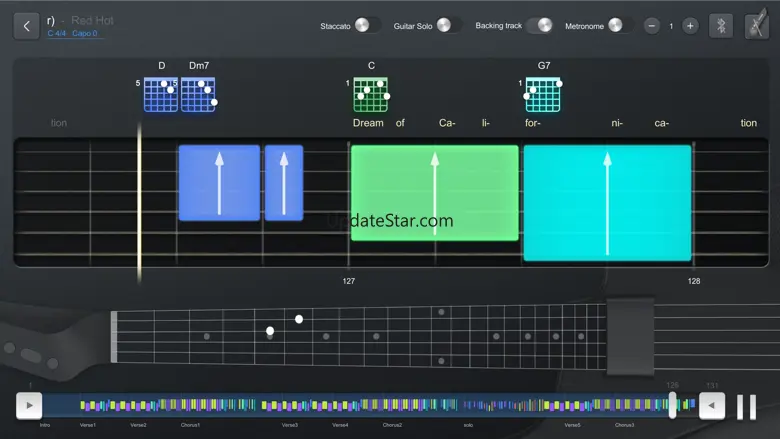780x439 pixels.
Task: Click the loop end marker on the timeline
Action: [711, 405]
